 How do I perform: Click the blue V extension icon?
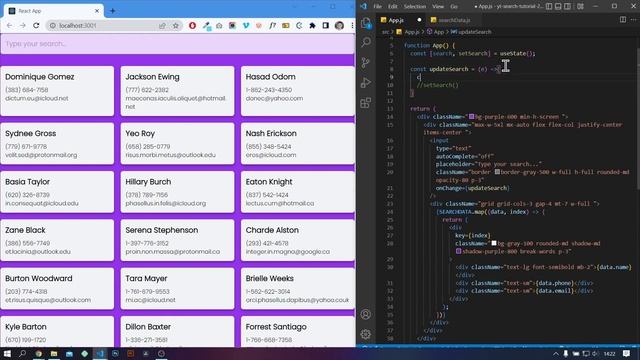tap(246, 25)
